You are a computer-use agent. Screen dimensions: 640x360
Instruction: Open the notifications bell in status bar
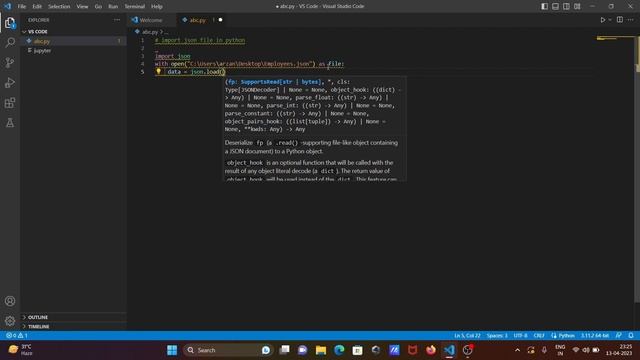click(631, 336)
